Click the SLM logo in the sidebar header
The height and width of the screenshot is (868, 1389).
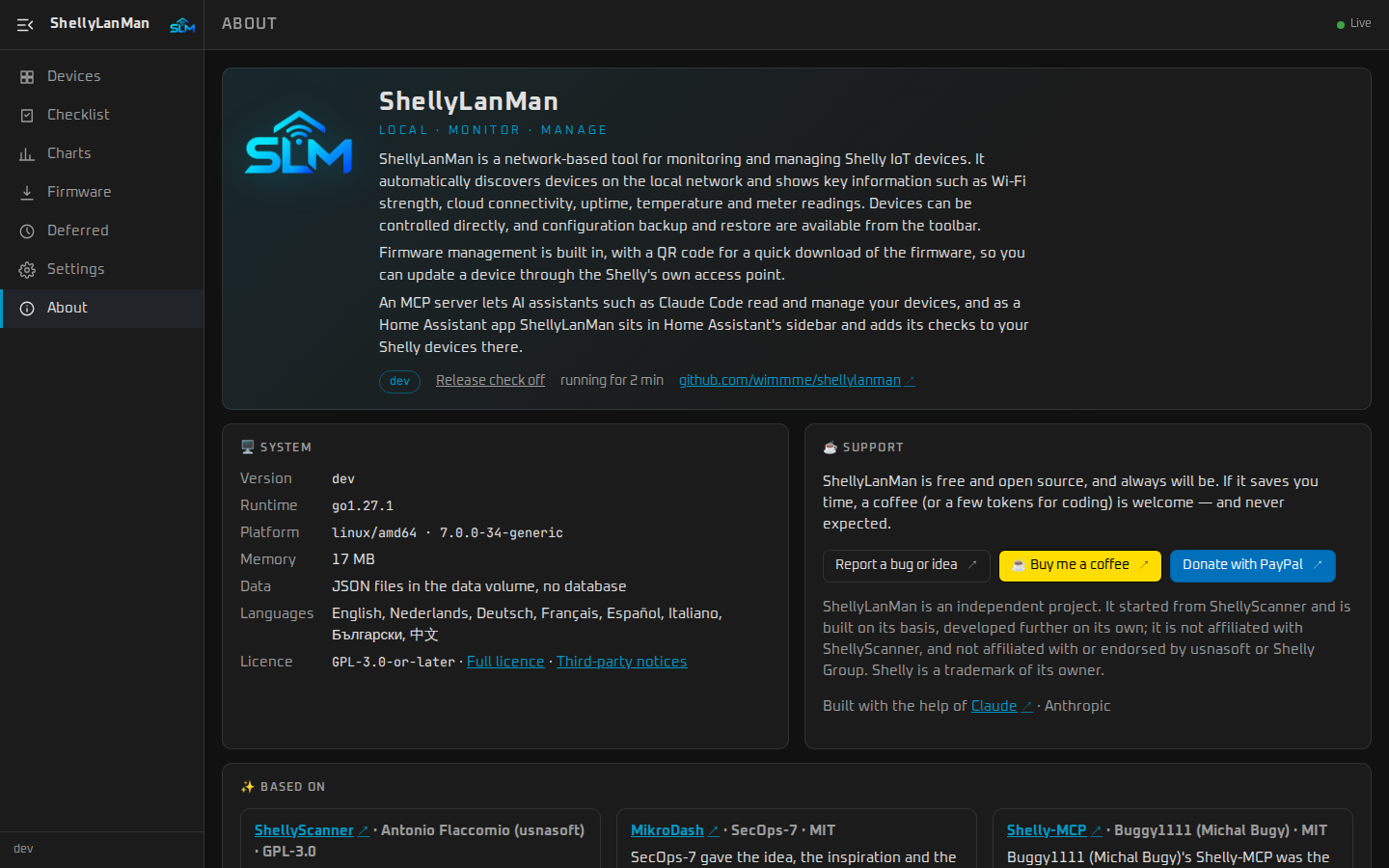click(x=182, y=25)
